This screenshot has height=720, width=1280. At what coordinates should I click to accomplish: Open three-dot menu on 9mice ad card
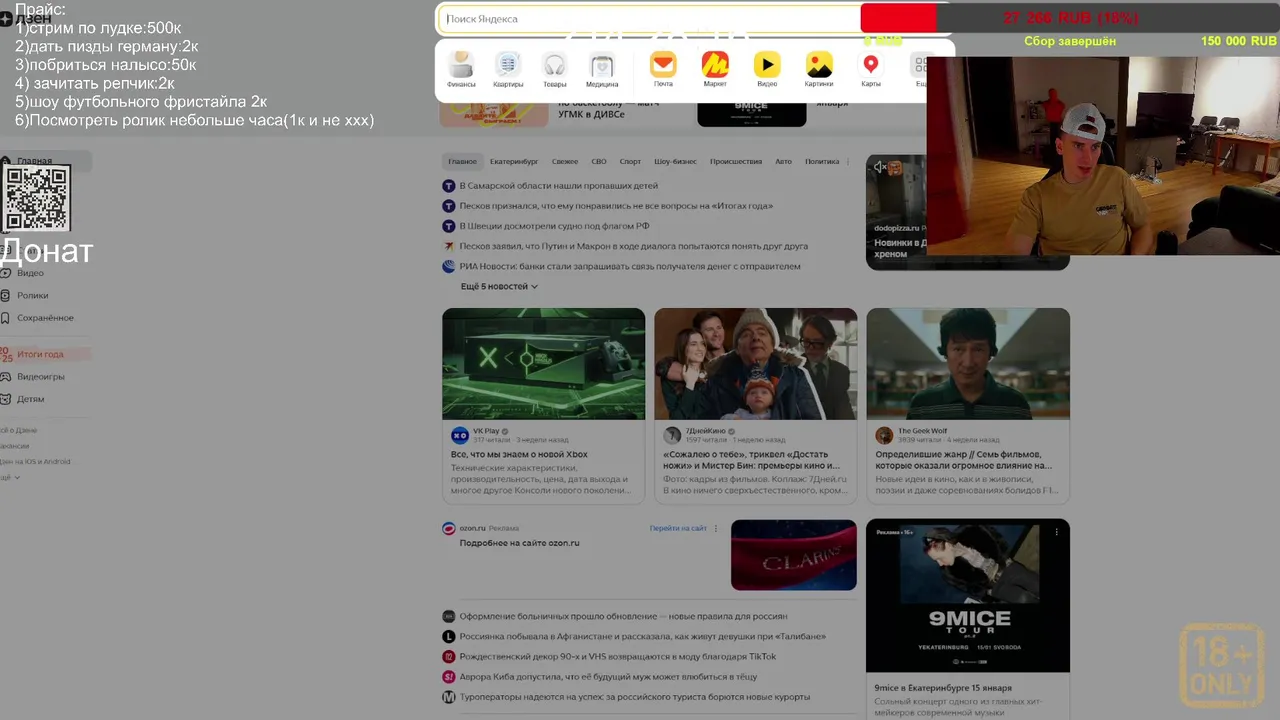1056,532
